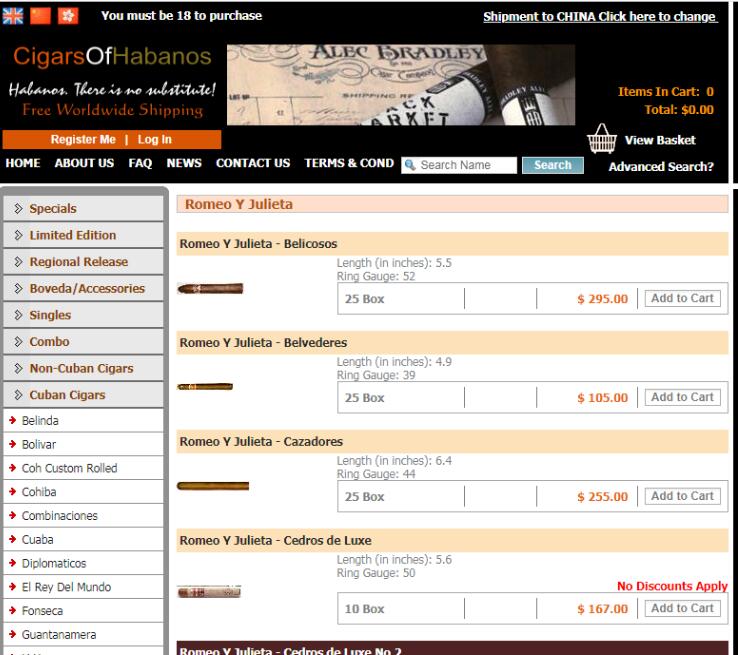Screen dimensions: 738x655
Task: Click the magnifier icon in search box
Action: (x=410, y=165)
